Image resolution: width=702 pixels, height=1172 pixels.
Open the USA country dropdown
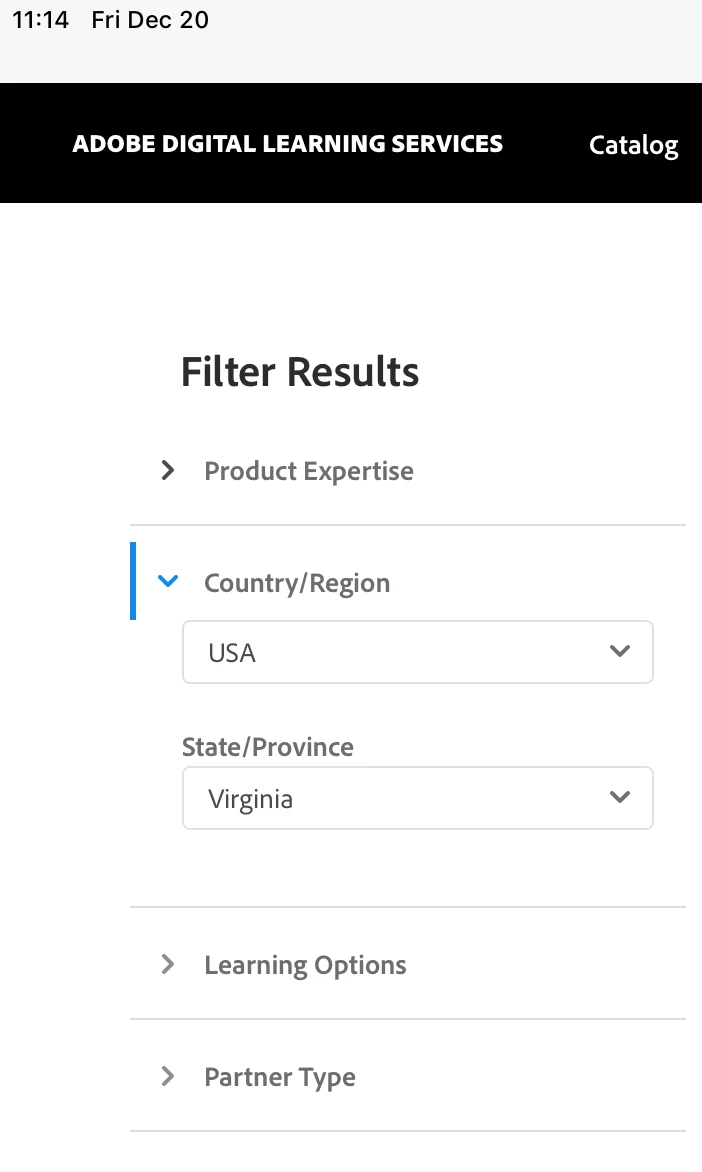coord(417,653)
